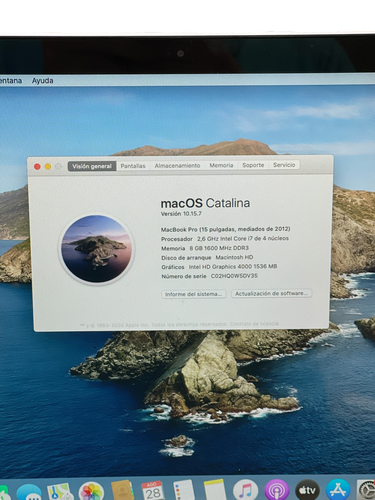
Task: Click the Intel HD Graphics 4000 value
Action: point(233,267)
